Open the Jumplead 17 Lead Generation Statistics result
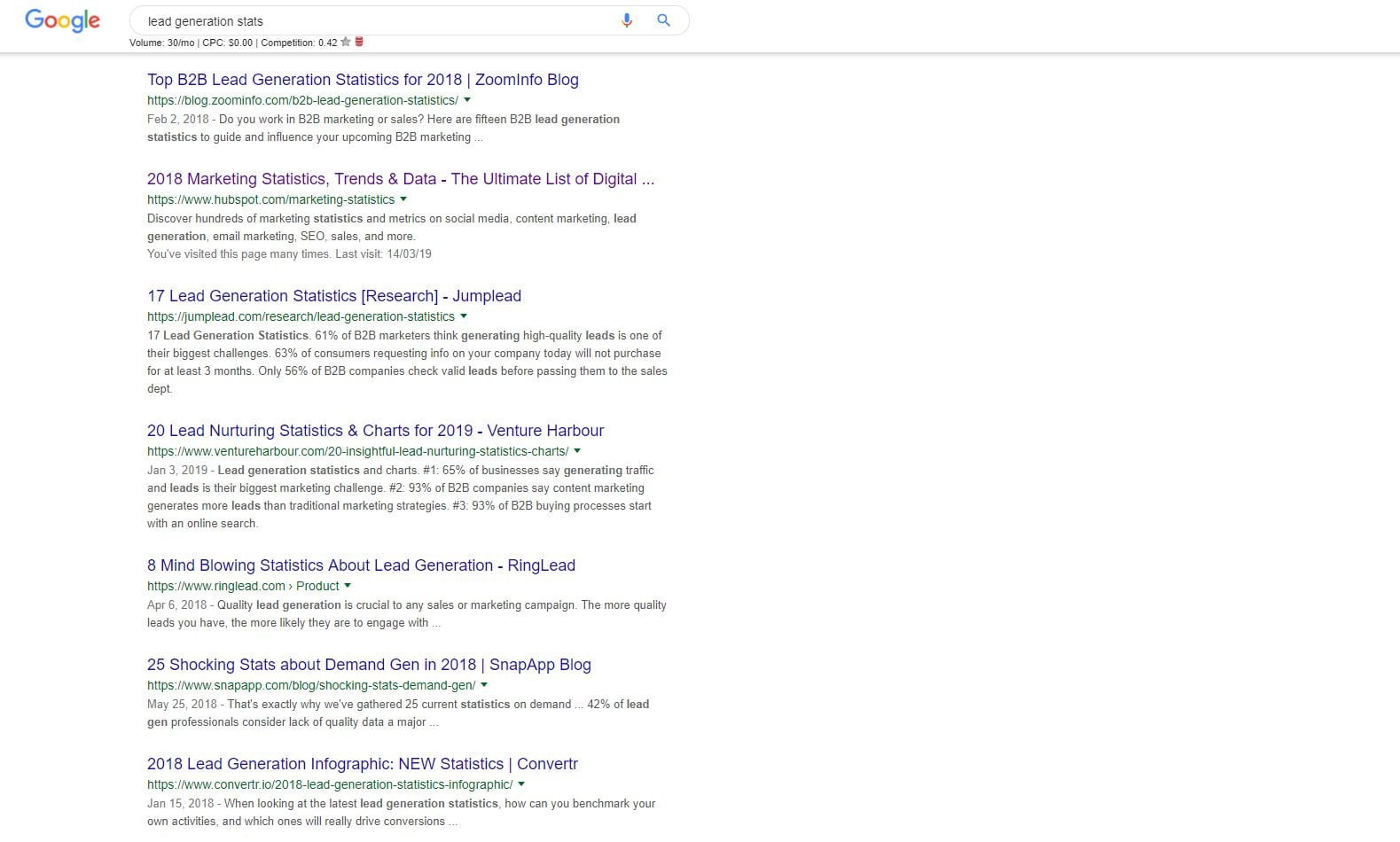The width and height of the screenshot is (1400, 842). click(334, 296)
